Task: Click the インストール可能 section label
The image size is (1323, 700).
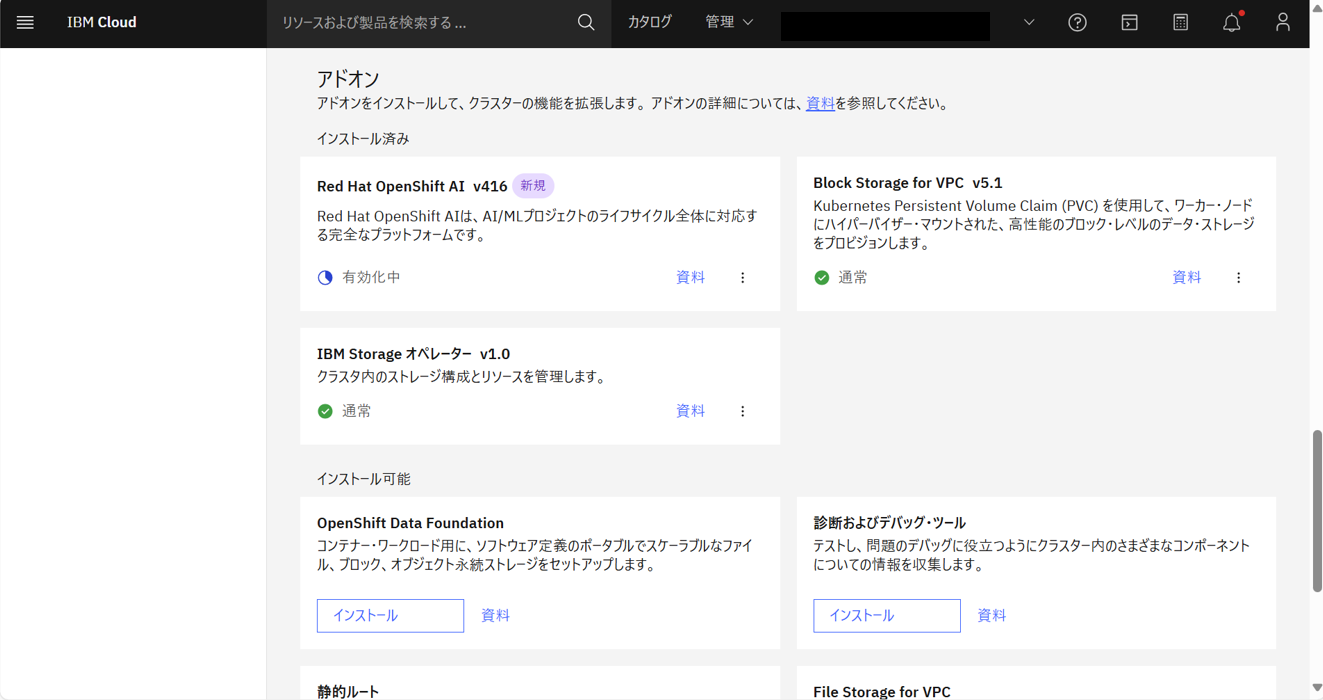Action: tap(363, 479)
